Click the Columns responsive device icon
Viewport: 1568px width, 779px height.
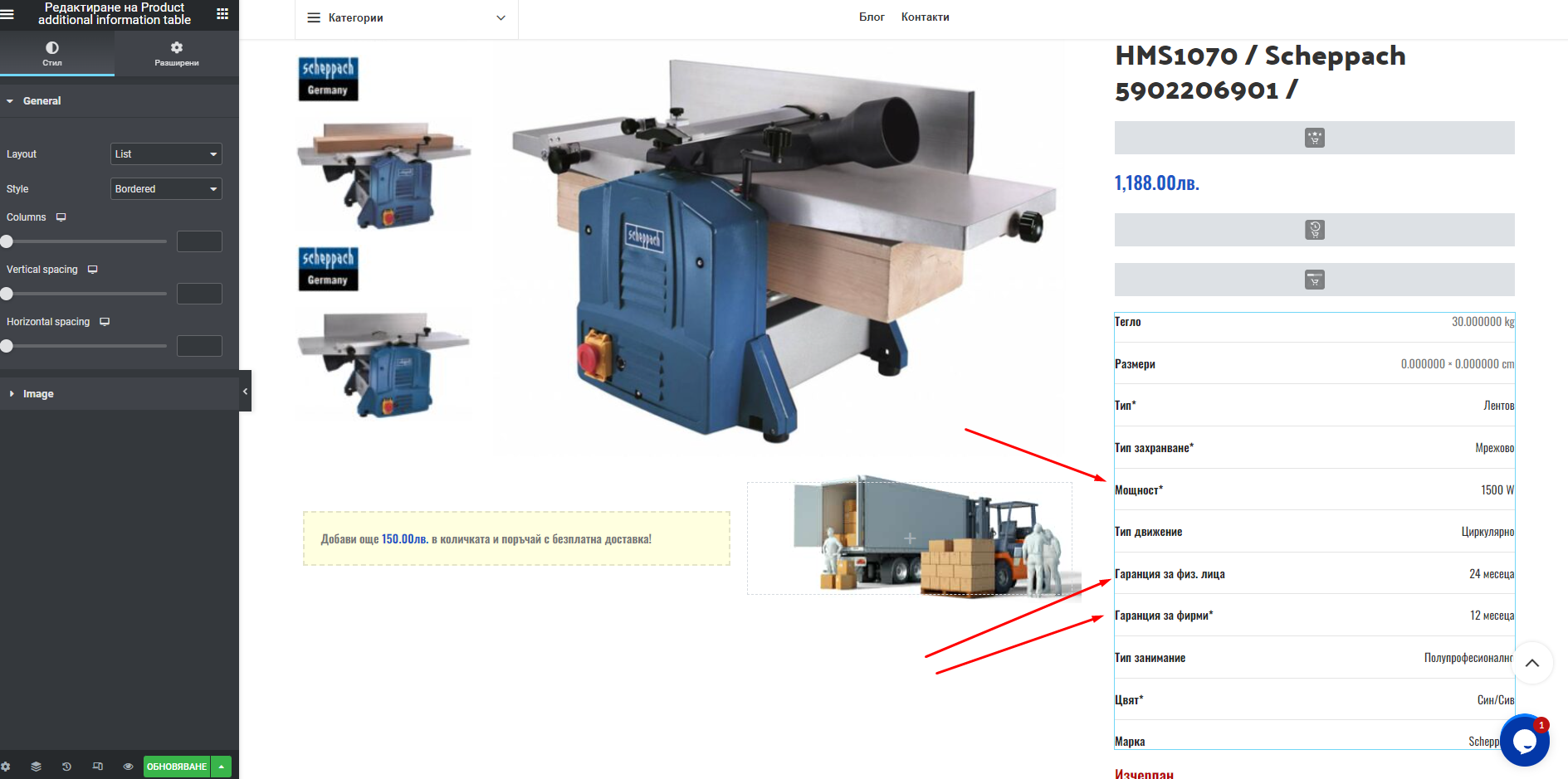pos(61,217)
